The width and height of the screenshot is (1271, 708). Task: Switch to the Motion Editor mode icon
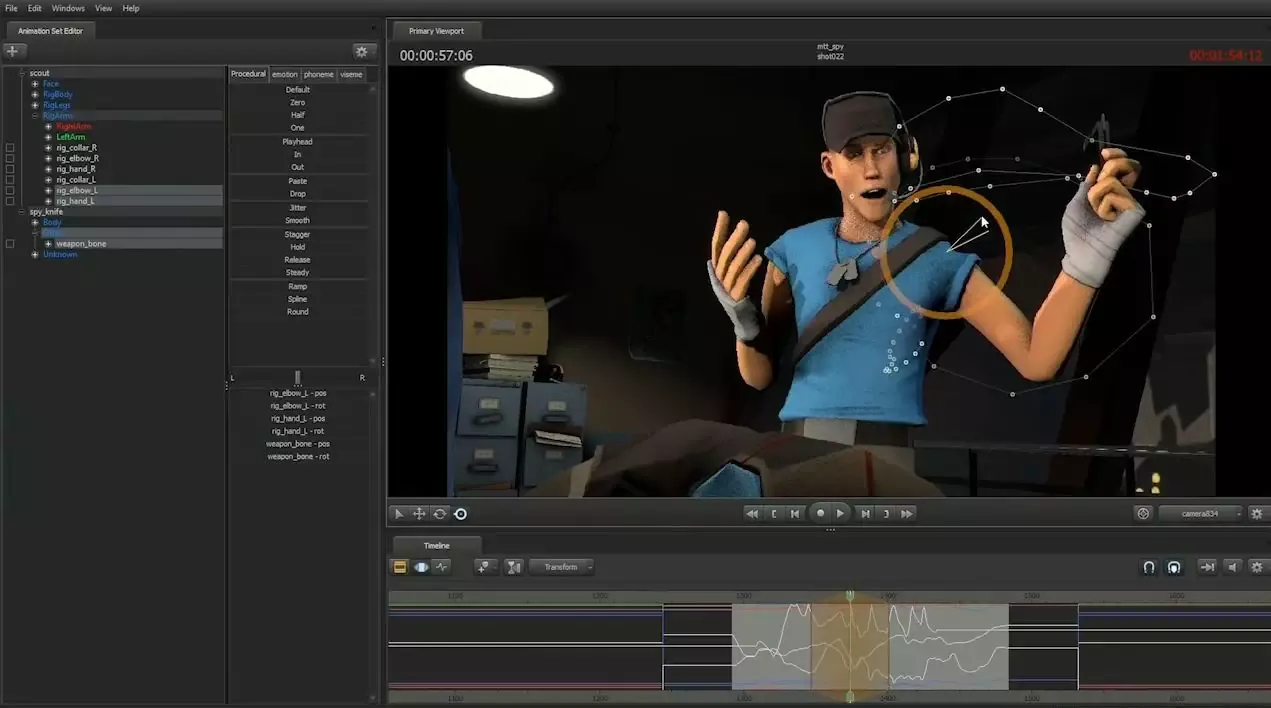(x=421, y=567)
